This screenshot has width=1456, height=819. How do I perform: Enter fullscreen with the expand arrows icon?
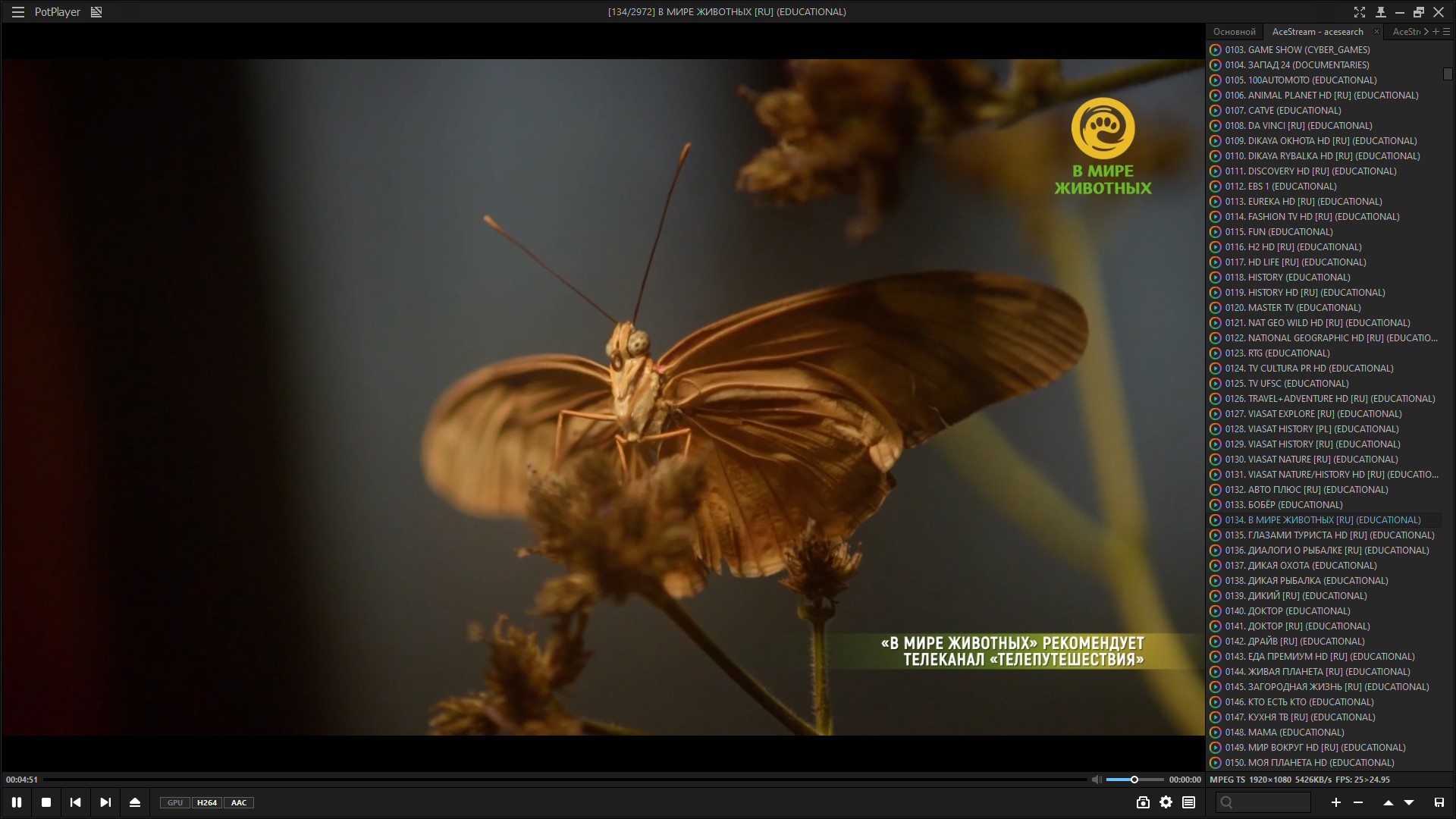[x=1360, y=12]
